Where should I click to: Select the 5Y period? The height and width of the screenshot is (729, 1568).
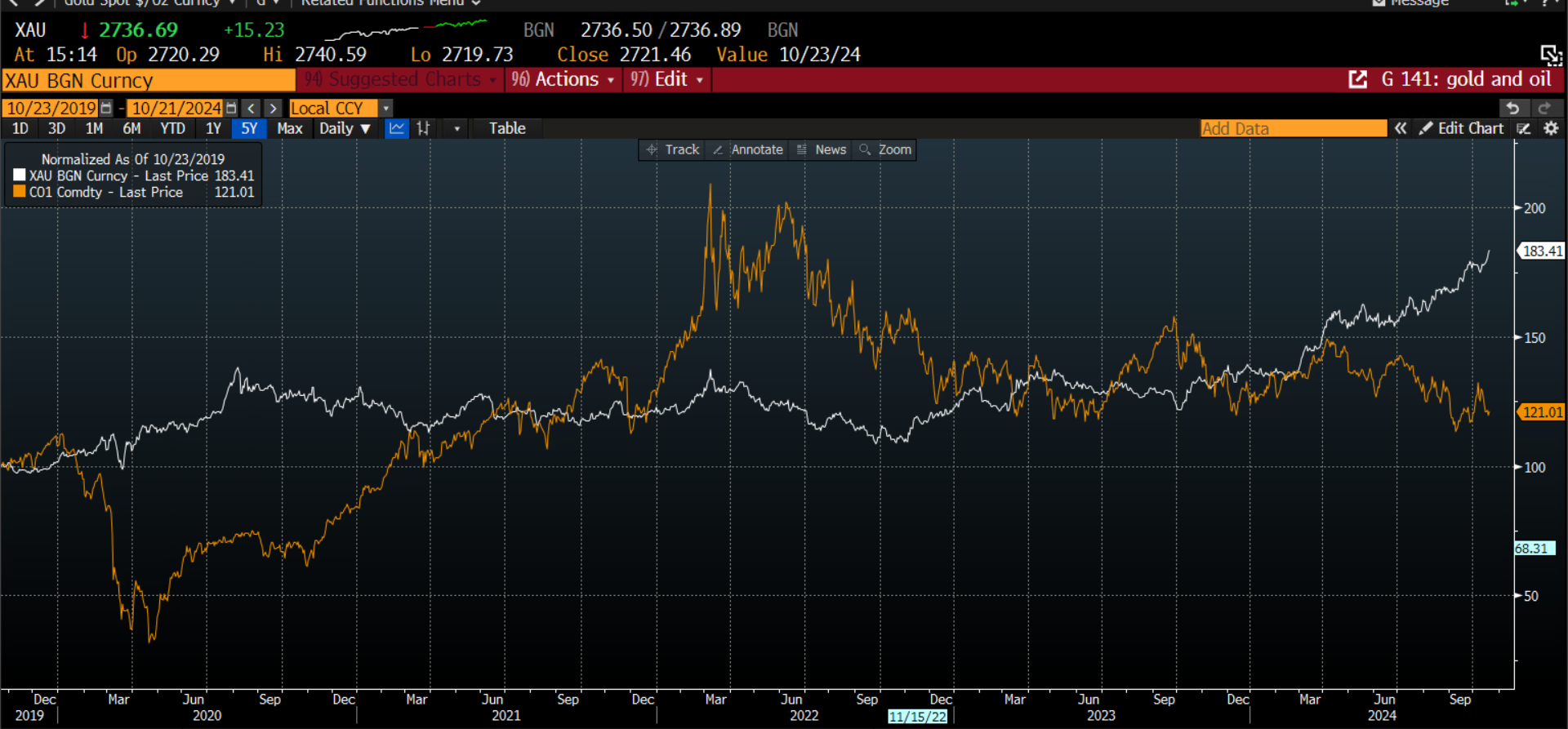(249, 128)
